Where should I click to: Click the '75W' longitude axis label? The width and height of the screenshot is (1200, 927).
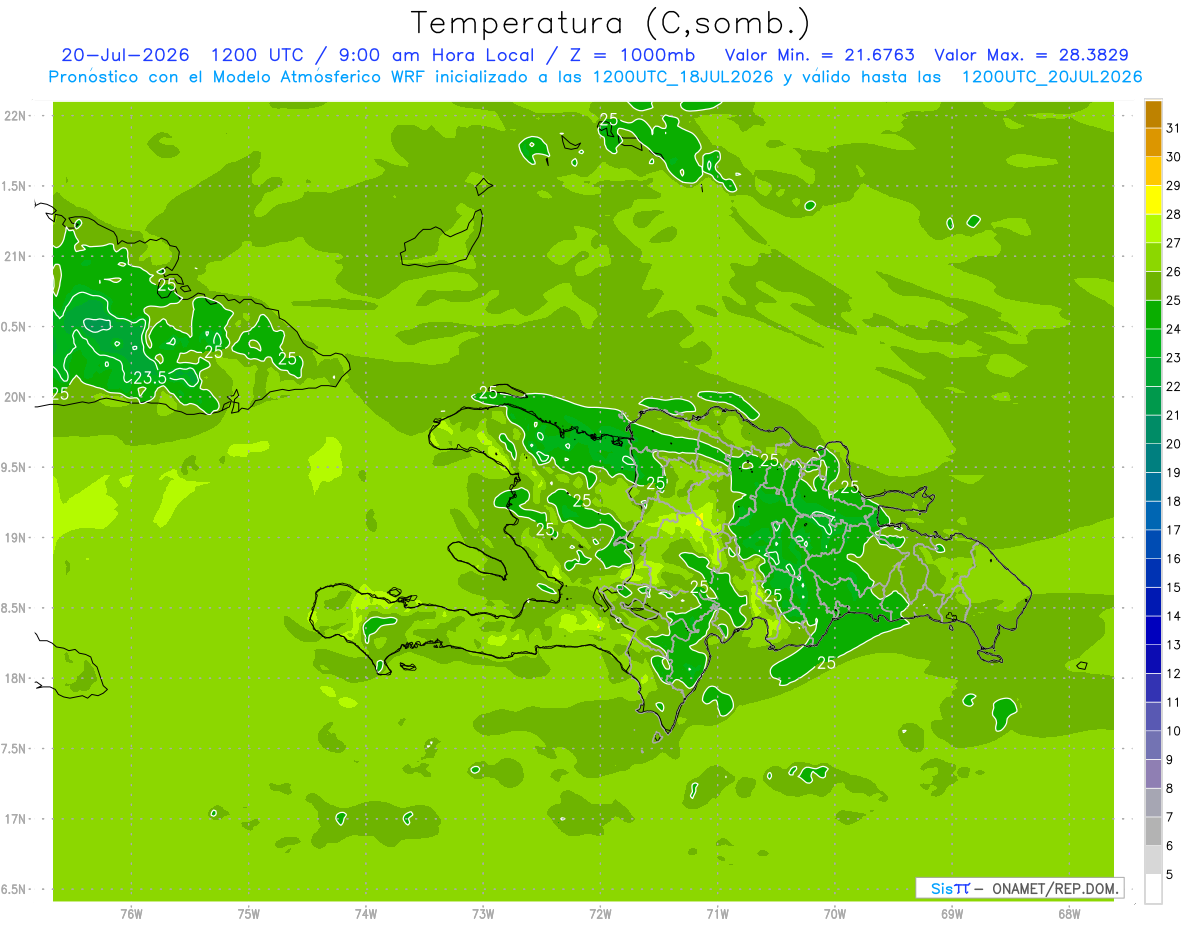(249, 914)
